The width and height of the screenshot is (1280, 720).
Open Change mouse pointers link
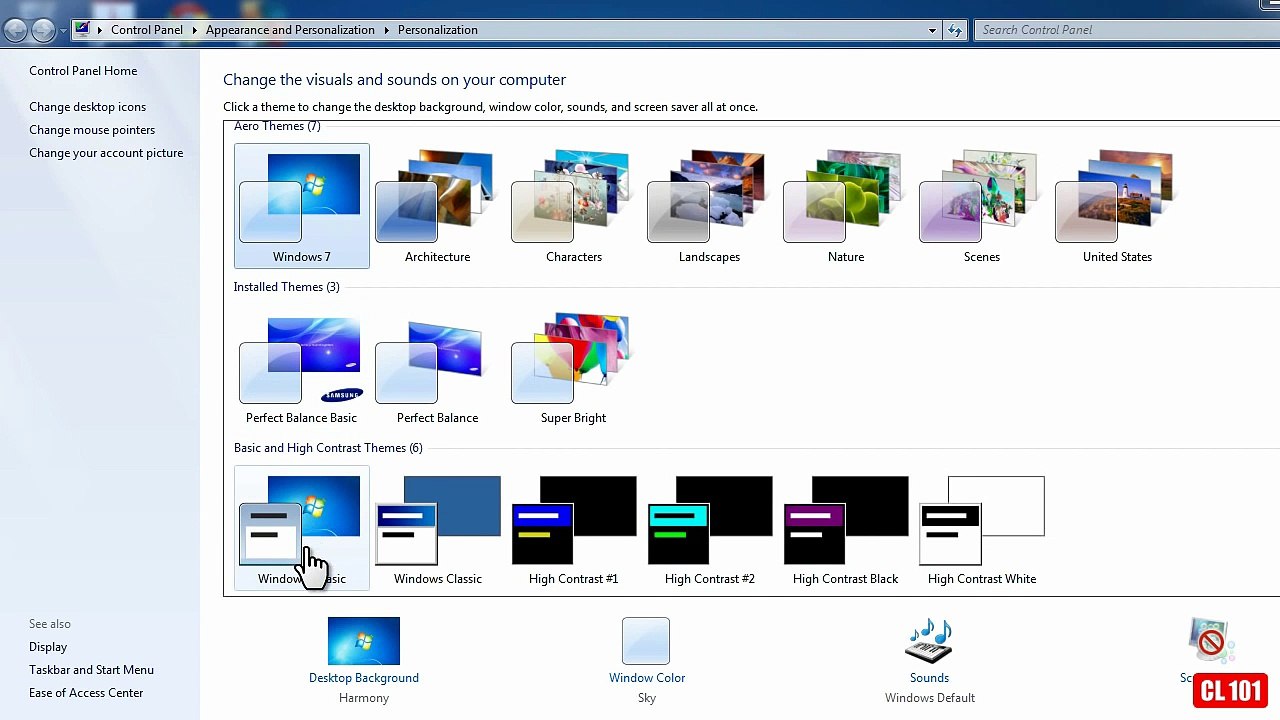pos(92,130)
